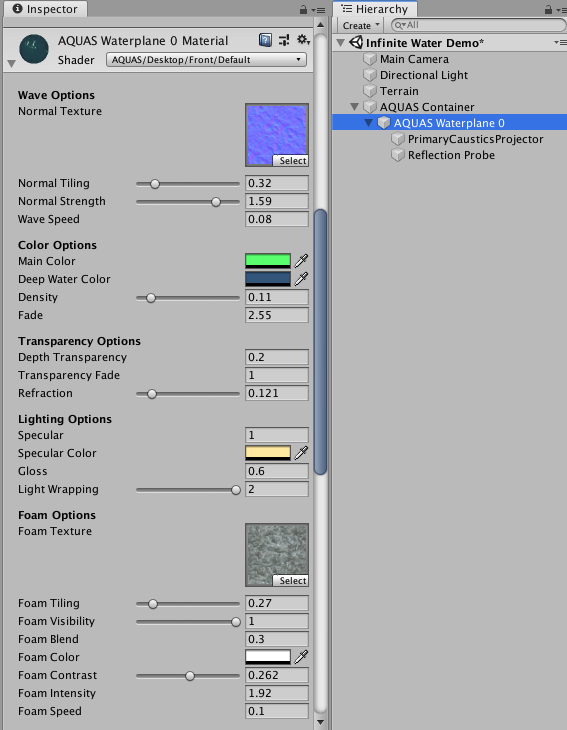Open the search filter dropdown in Hierarchy
Viewport: 567px width, 730px height.
[400, 25]
